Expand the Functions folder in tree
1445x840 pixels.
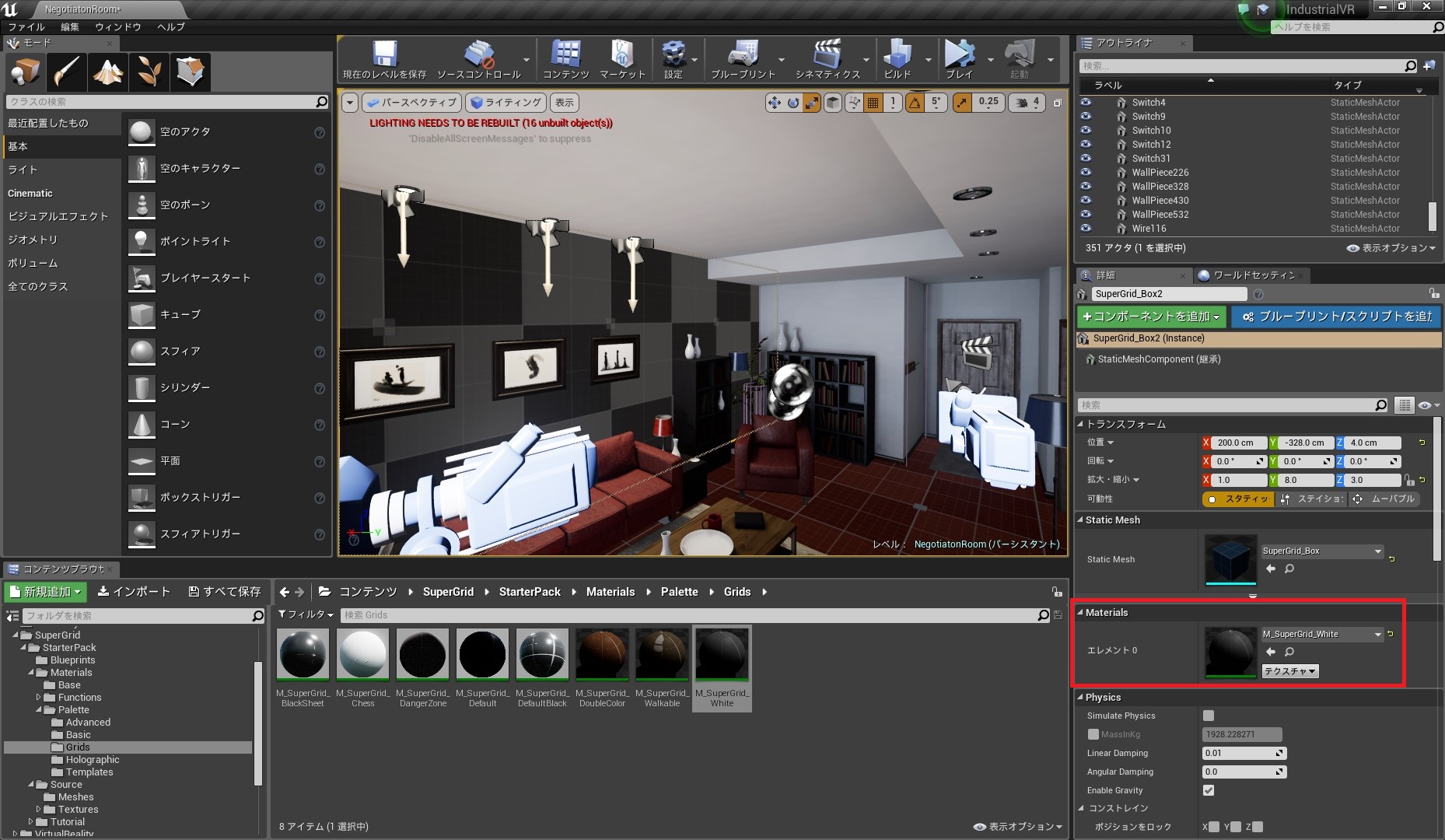click(38, 698)
